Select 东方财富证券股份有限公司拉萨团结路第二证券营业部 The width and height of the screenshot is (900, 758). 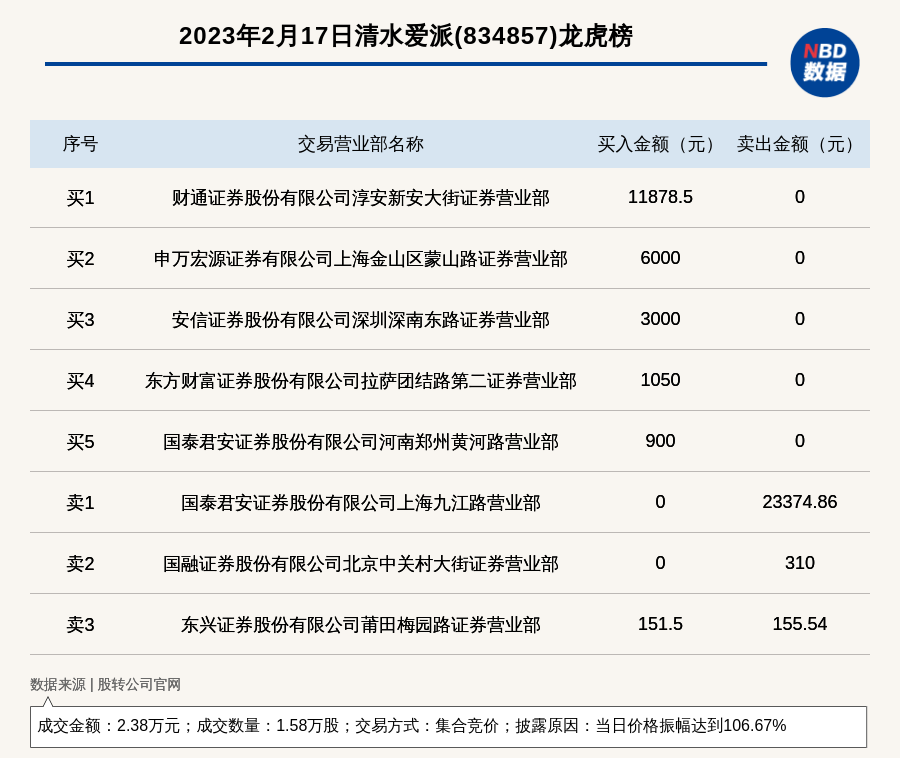[x=360, y=381]
